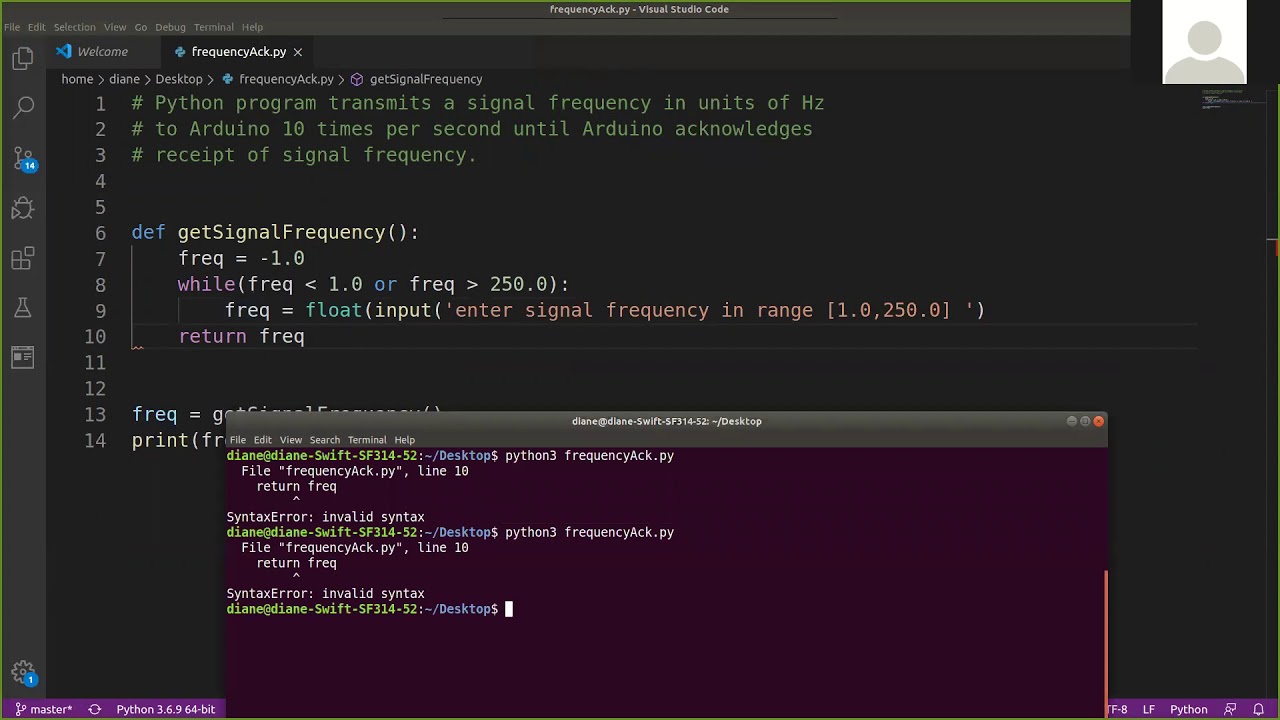This screenshot has height=720, width=1280.
Task: Click last 'SyntaxError: invalid syntax' in terminal
Action: 325,594
